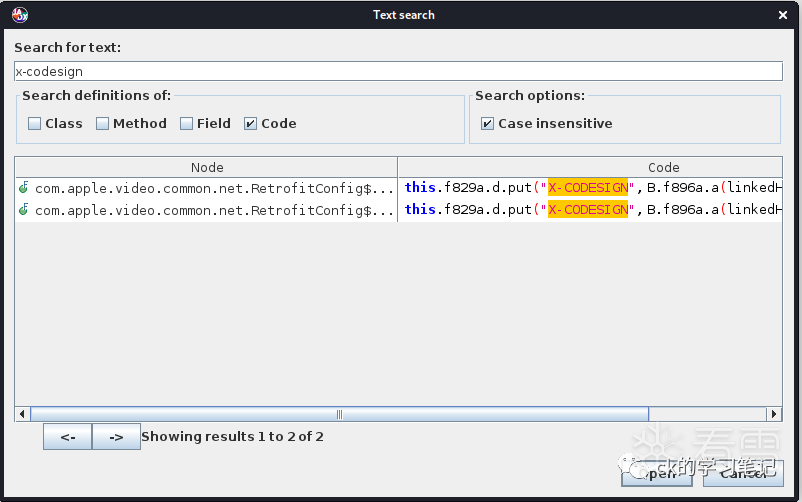Enable the Method search definition checkbox

click(103, 124)
